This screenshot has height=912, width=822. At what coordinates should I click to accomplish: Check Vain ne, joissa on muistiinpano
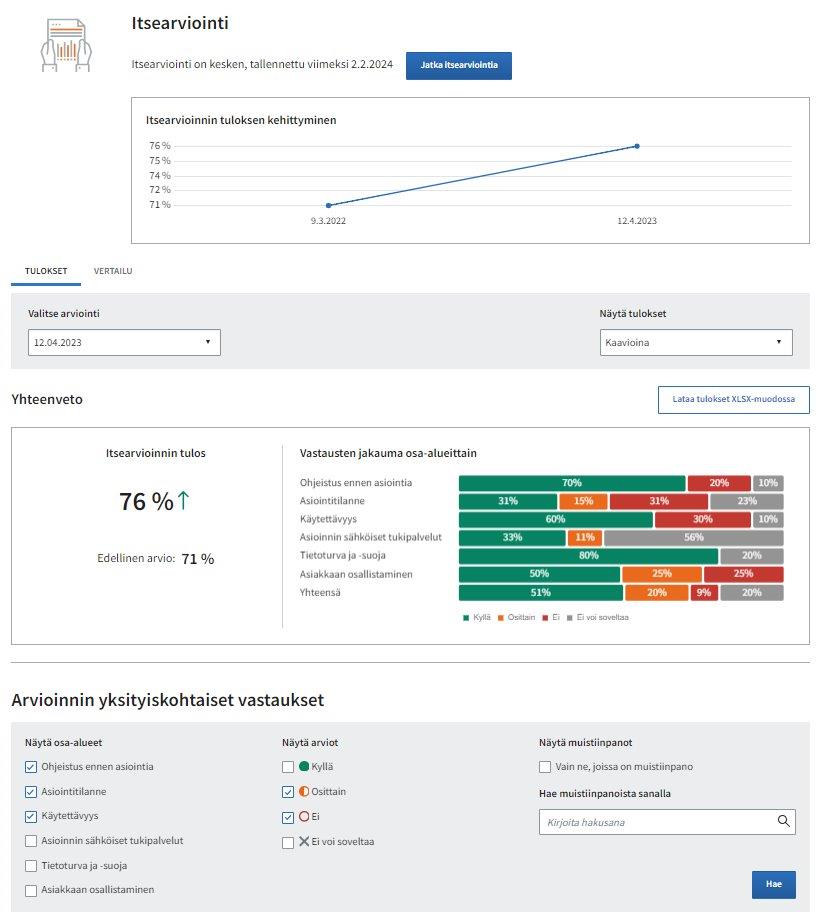(x=545, y=767)
